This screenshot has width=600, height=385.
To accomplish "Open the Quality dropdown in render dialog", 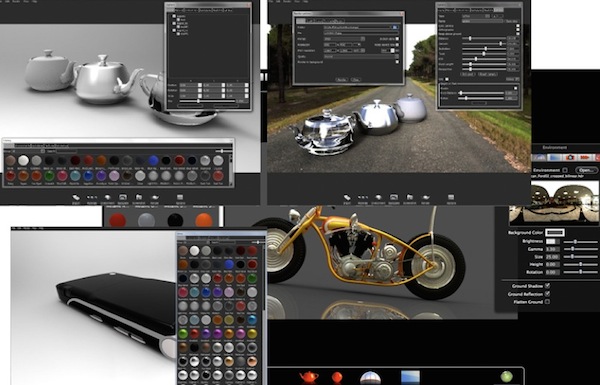I will 361,56.
